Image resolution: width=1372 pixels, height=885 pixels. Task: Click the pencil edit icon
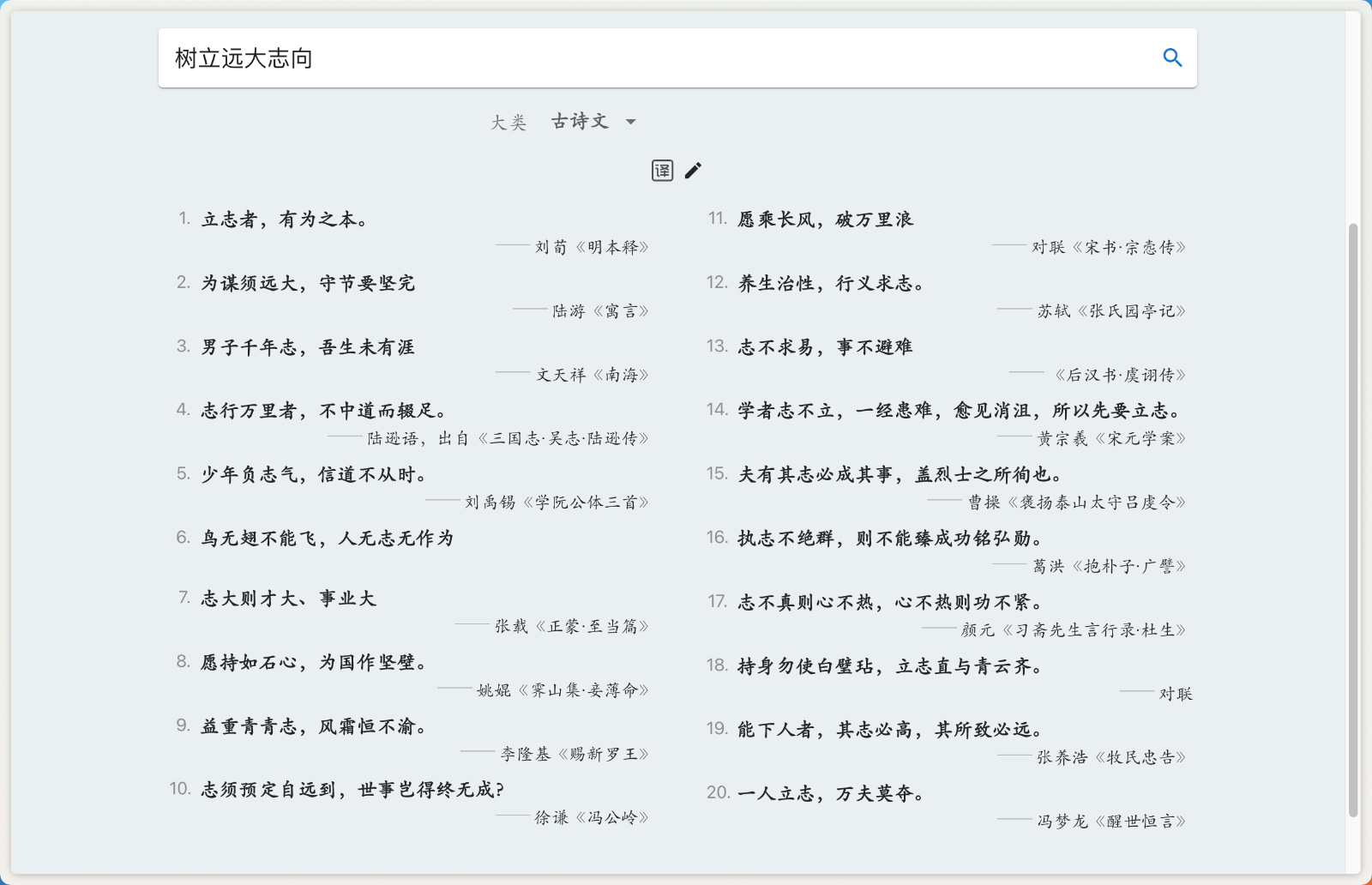[693, 171]
